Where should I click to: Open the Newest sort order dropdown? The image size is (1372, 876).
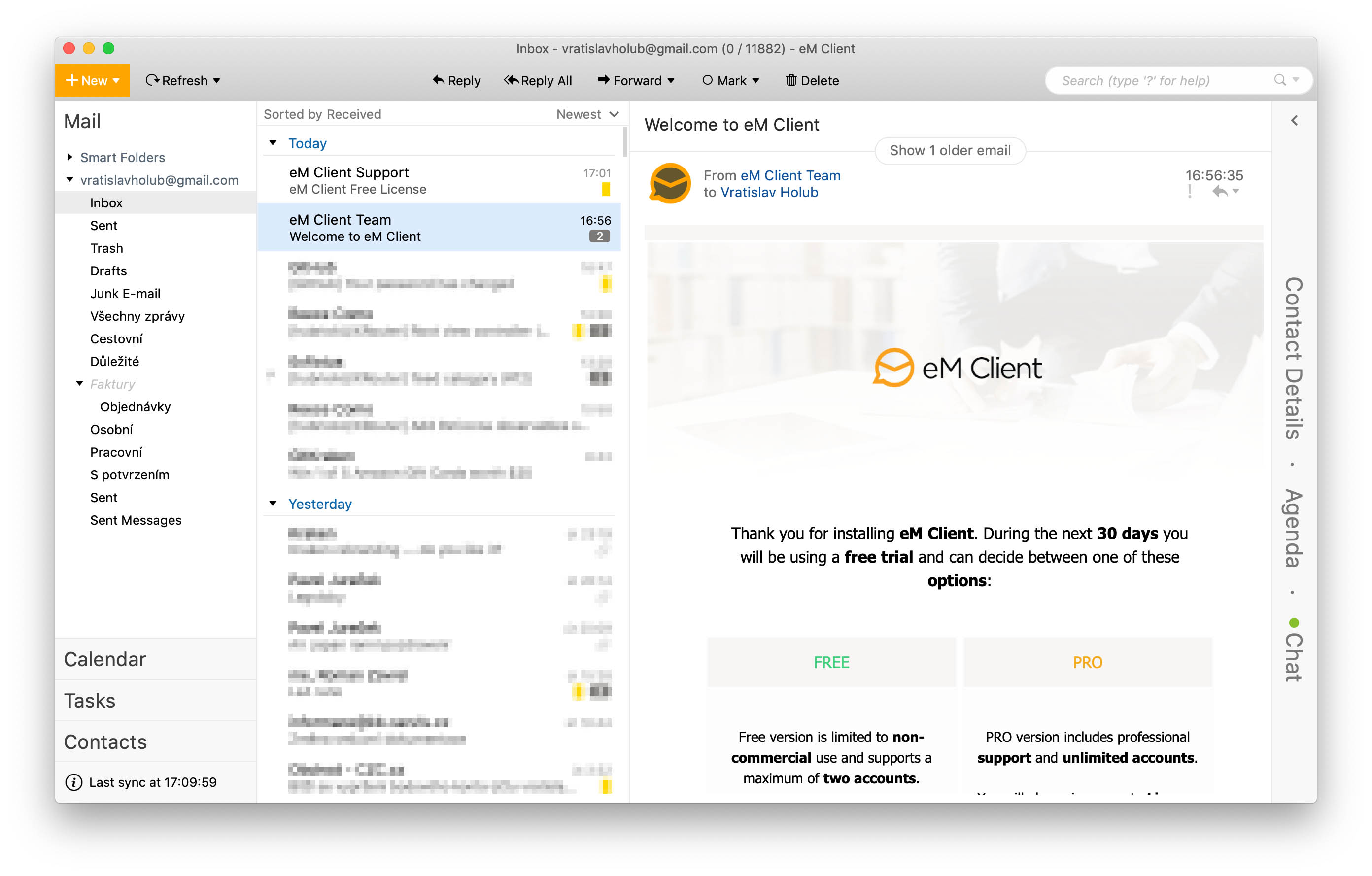click(x=587, y=114)
